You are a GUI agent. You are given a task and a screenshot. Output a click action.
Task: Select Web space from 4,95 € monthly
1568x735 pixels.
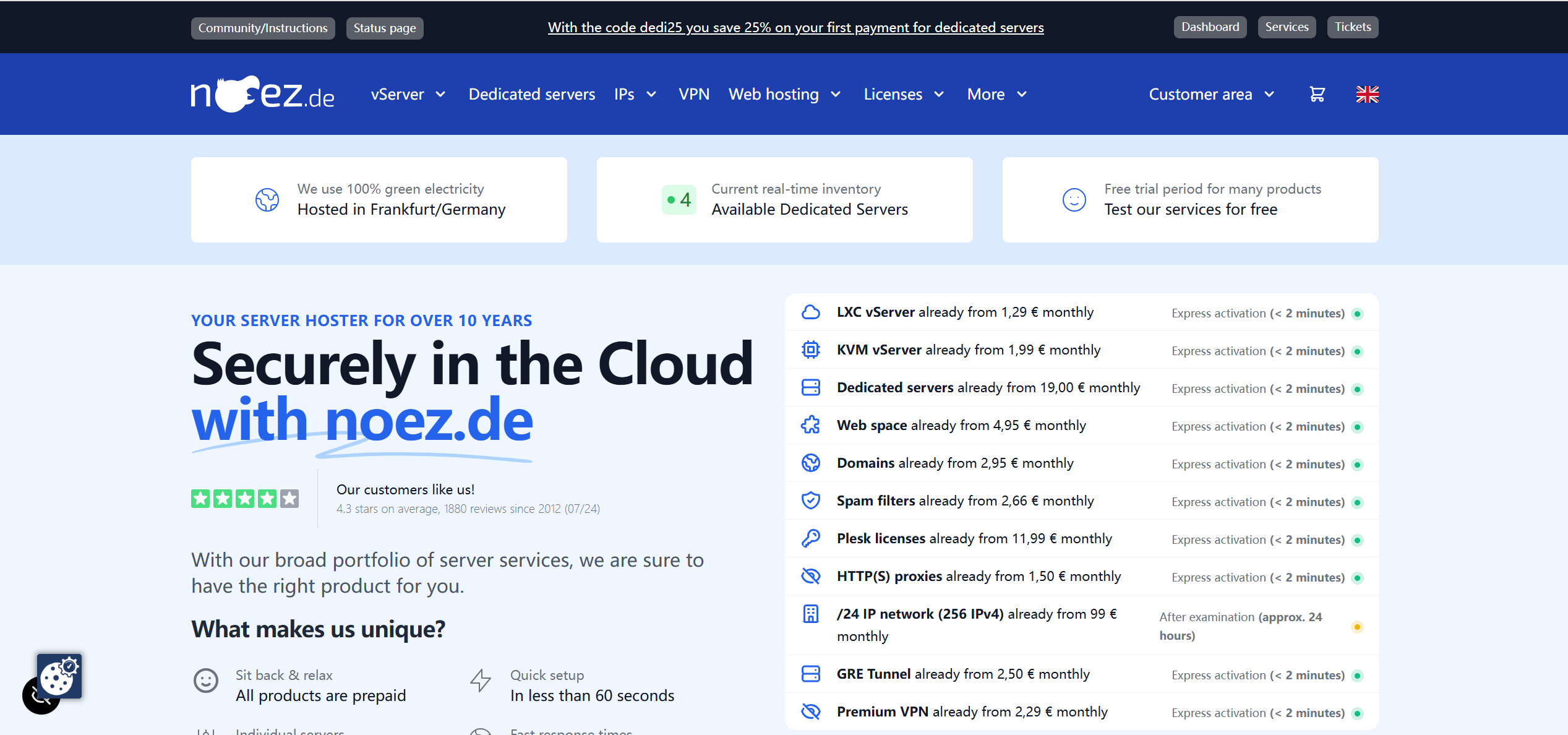click(x=1082, y=426)
